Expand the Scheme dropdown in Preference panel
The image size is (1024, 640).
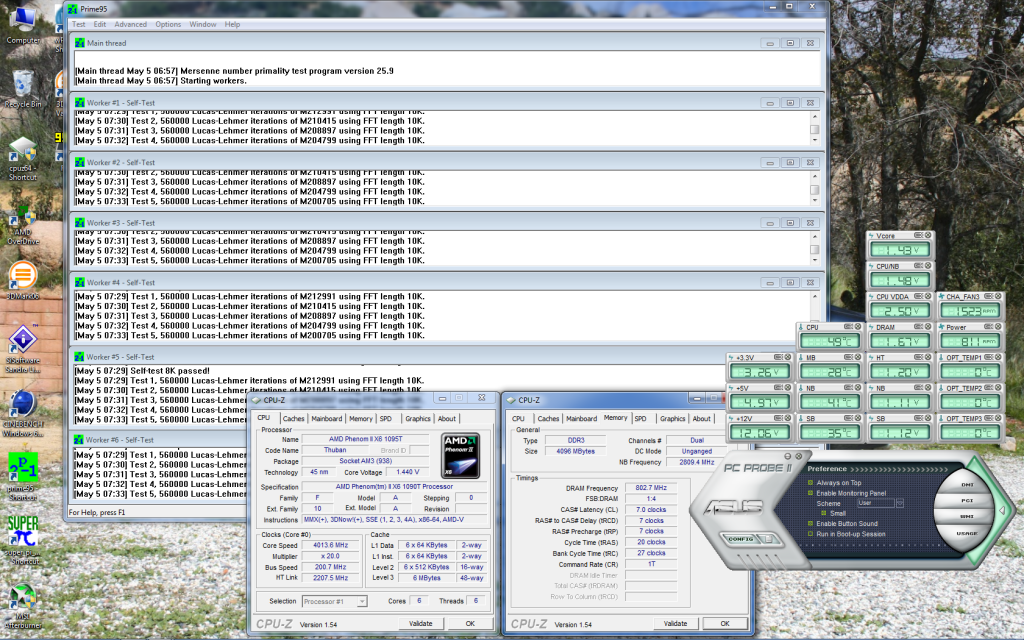899,503
